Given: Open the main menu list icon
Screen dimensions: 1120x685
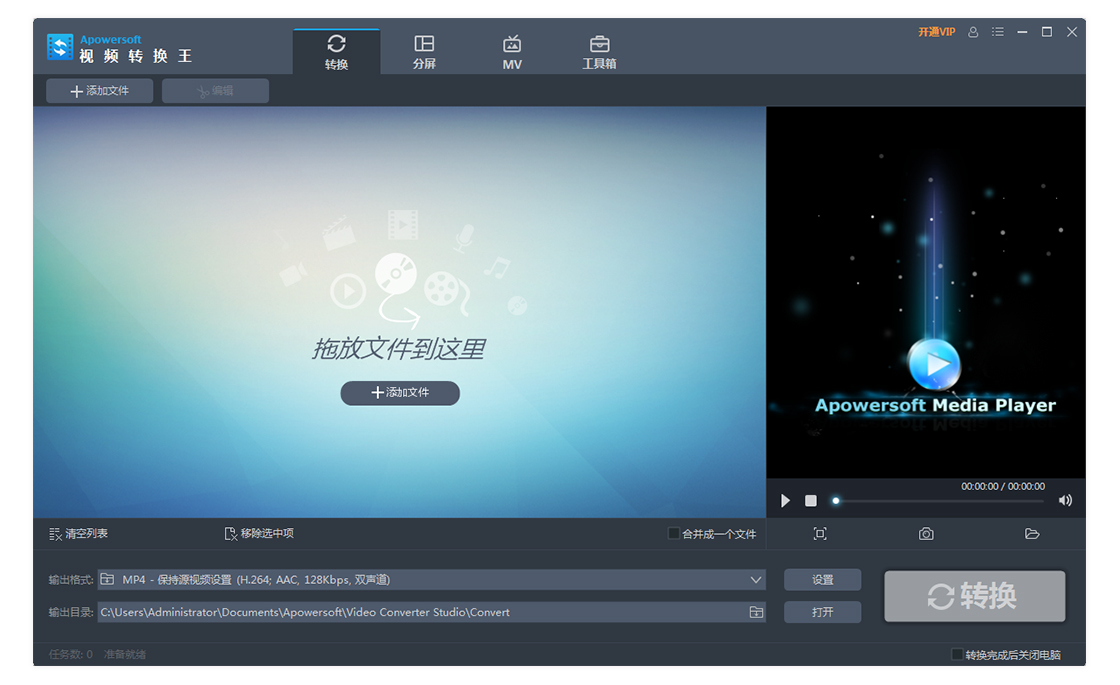Looking at the screenshot, I should tap(998, 32).
